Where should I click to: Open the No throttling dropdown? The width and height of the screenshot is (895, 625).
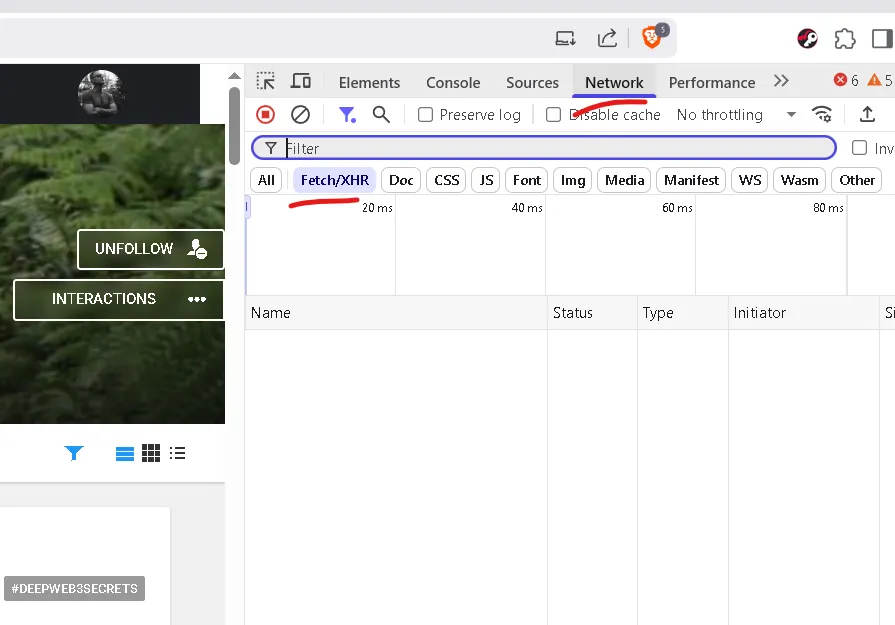[736, 115]
